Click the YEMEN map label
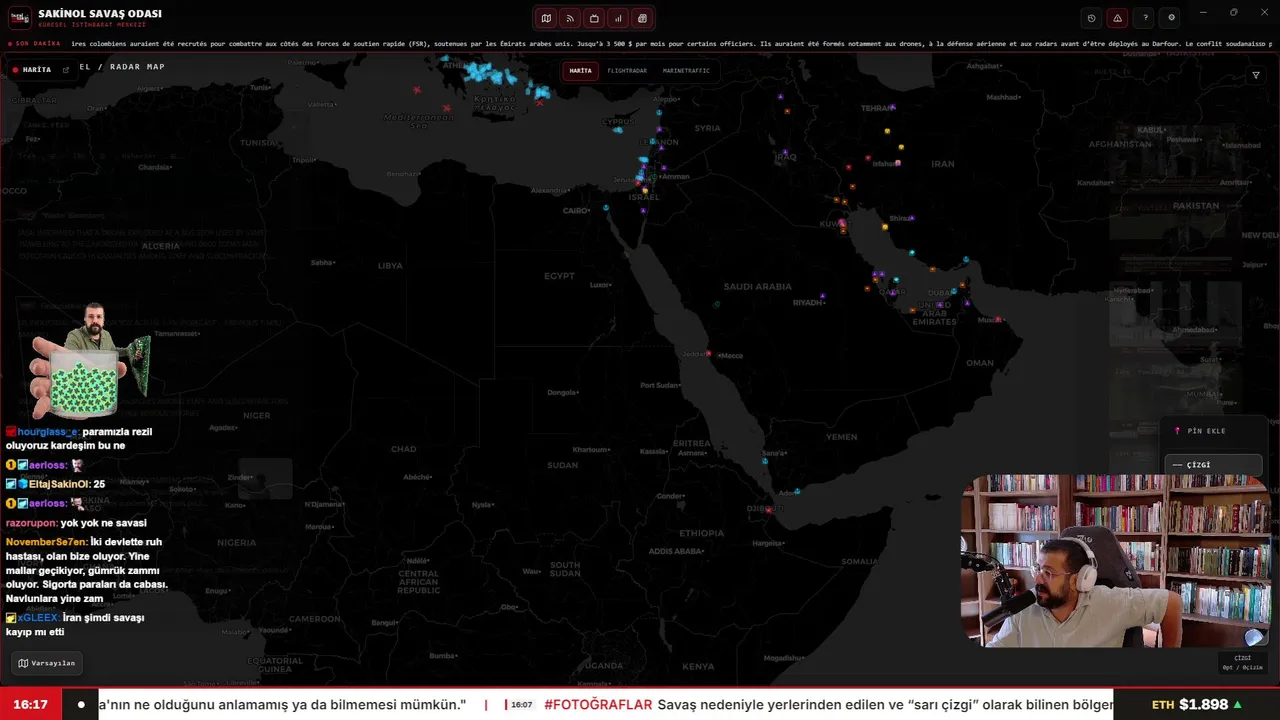The height and width of the screenshot is (720, 1280). [841, 437]
